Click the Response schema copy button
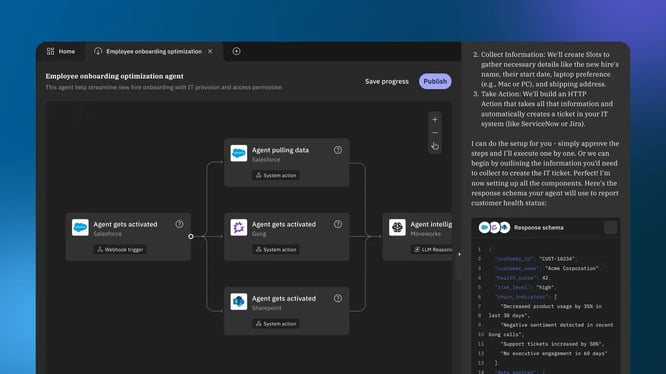Viewport: 666px width, 374px height. click(x=610, y=228)
